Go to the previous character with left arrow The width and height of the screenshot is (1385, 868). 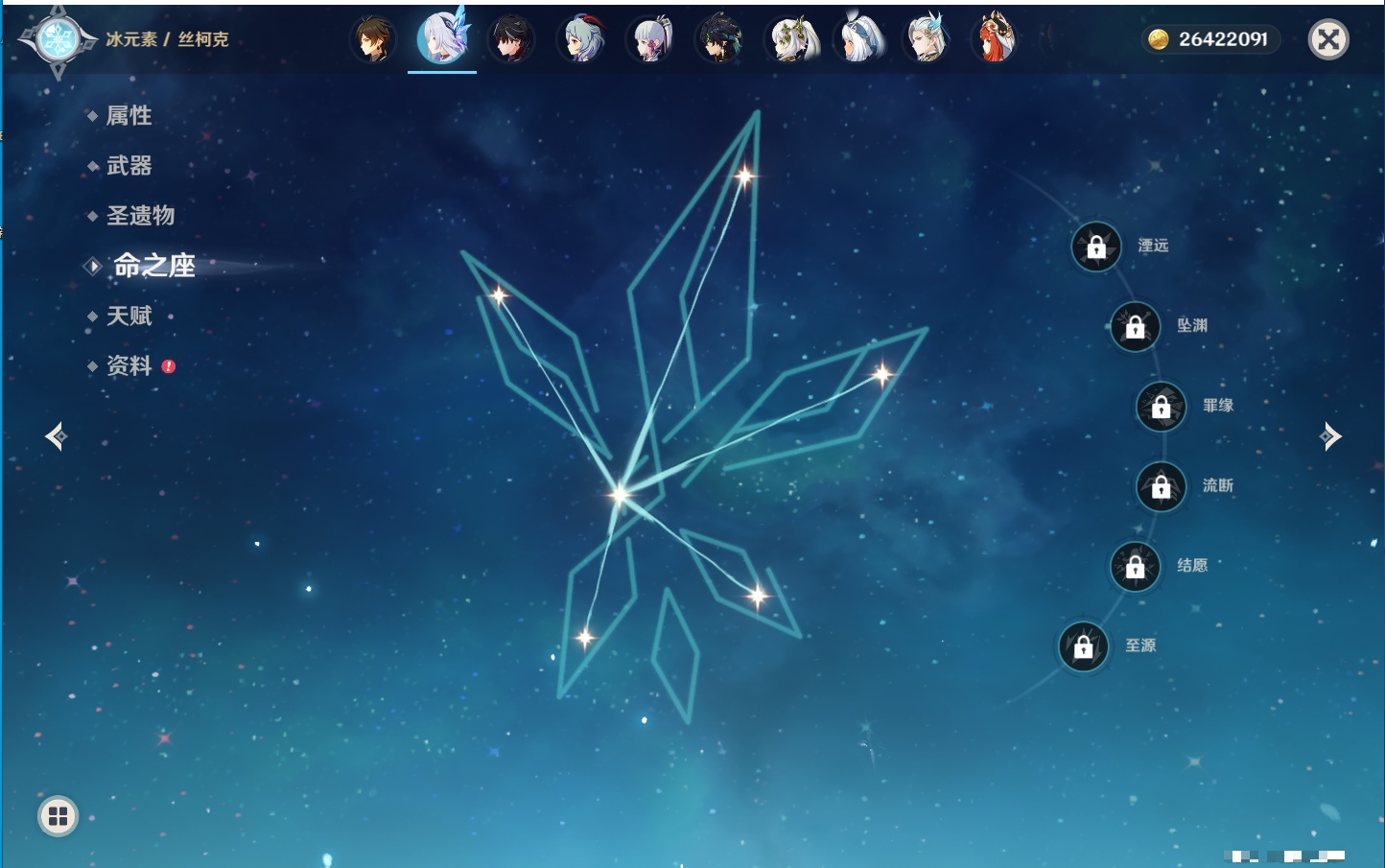point(56,436)
